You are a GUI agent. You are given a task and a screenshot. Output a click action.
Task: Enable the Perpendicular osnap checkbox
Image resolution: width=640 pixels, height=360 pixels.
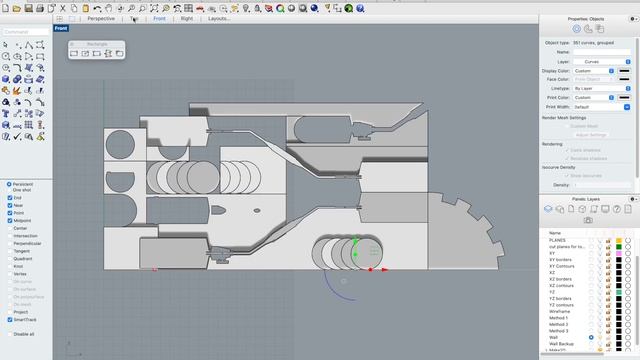tap(10, 243)
